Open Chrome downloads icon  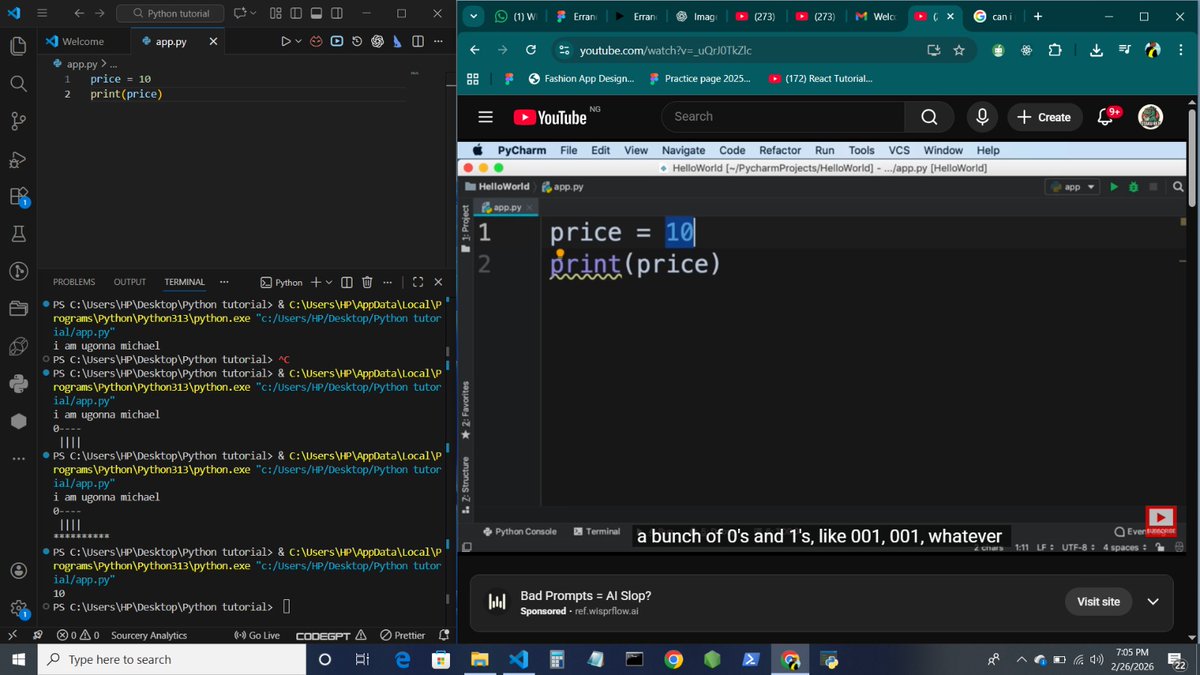click(1096, 50)
